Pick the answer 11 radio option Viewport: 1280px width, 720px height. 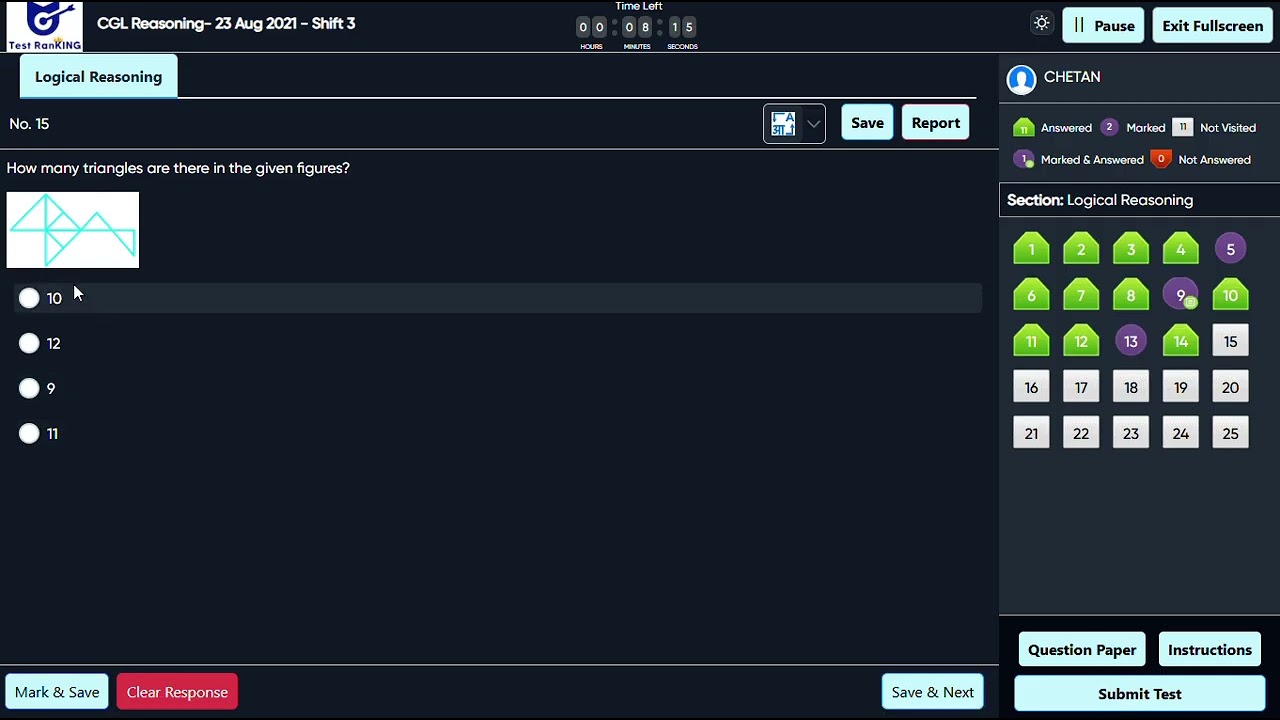(29, 433)
